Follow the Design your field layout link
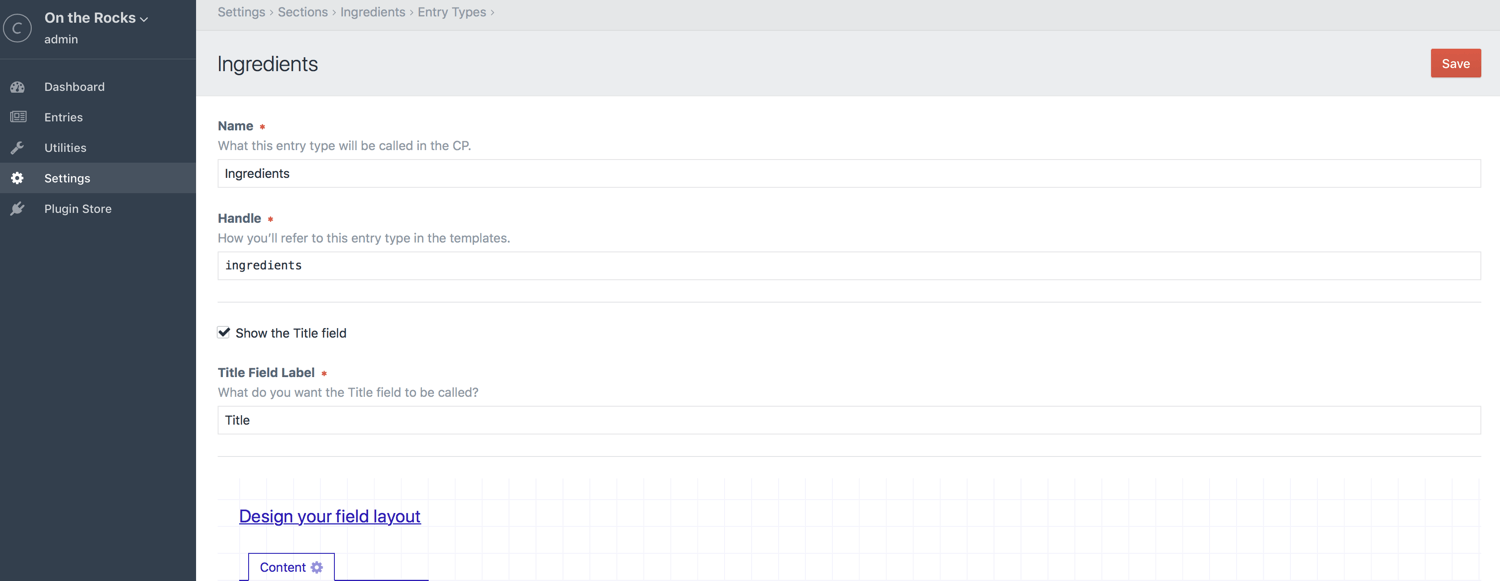 [330, 516]
